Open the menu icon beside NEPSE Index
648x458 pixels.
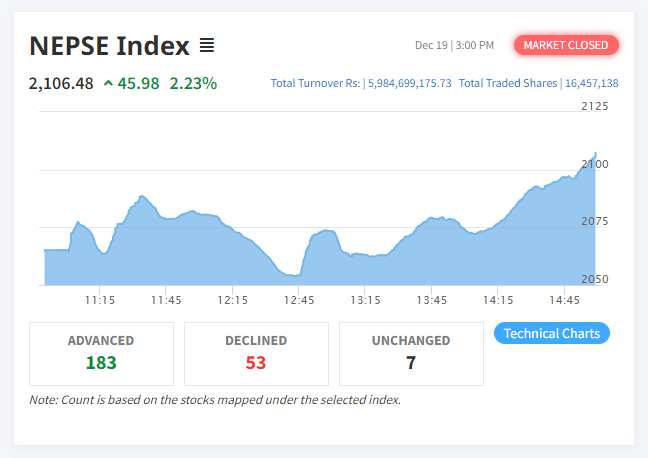[x=207, y=45]
